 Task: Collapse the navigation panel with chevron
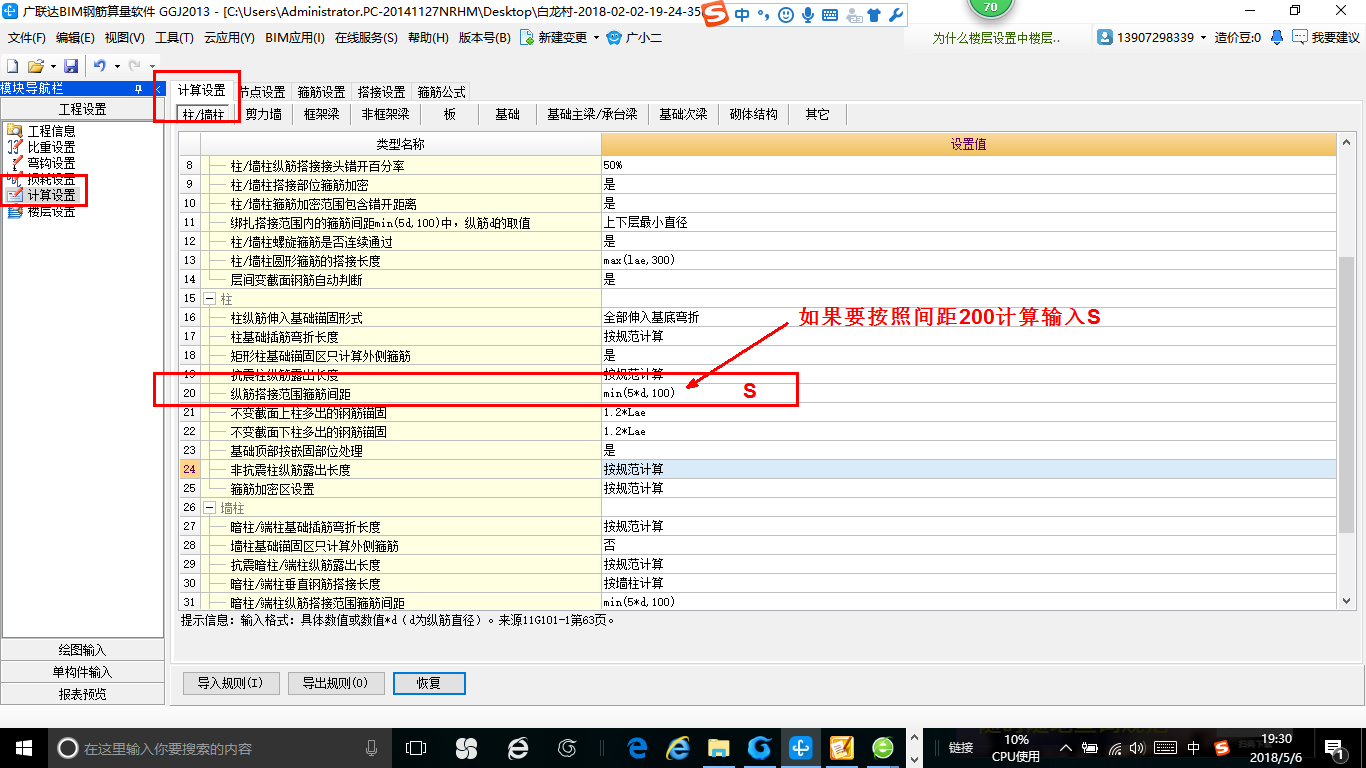[158, 89]
